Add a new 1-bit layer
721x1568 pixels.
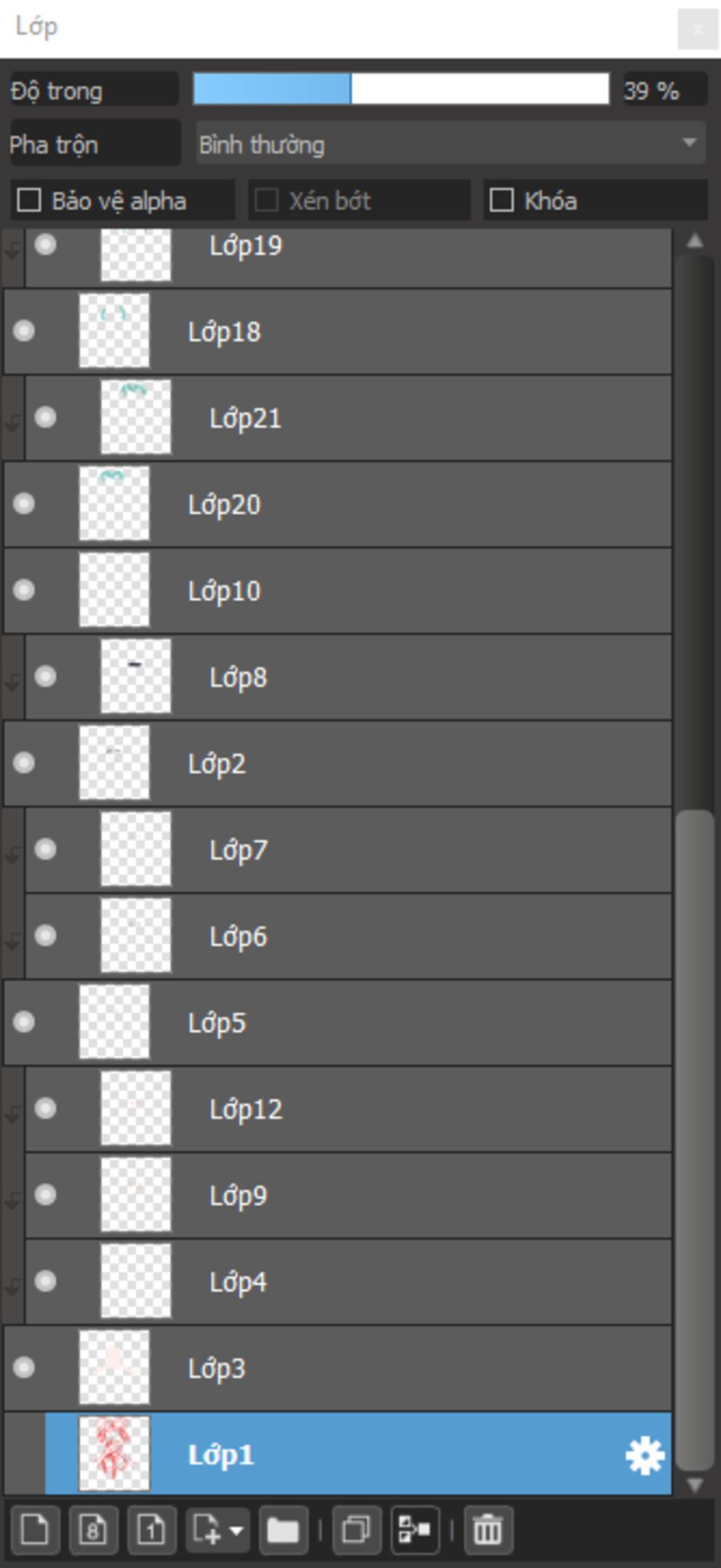(x=151, y=1529)
